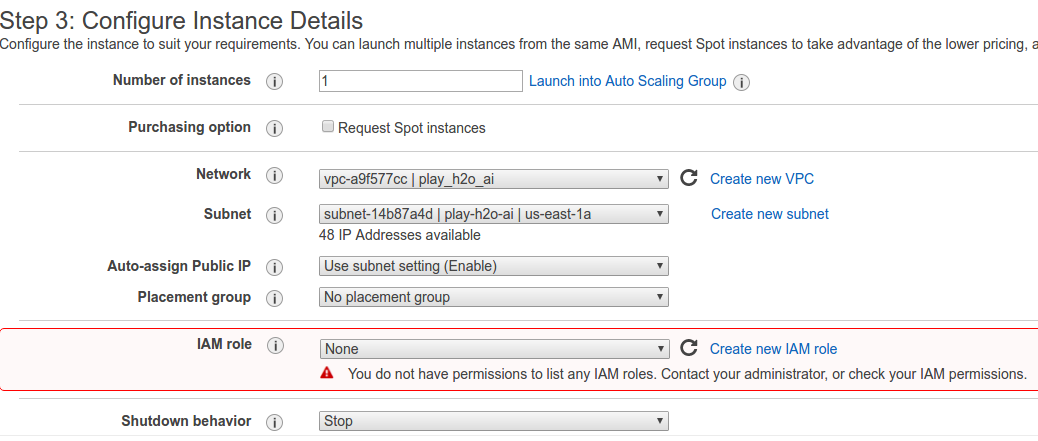
Task: Expand the Auto-assign Public IP dropdown
Action: click(494, 266)
